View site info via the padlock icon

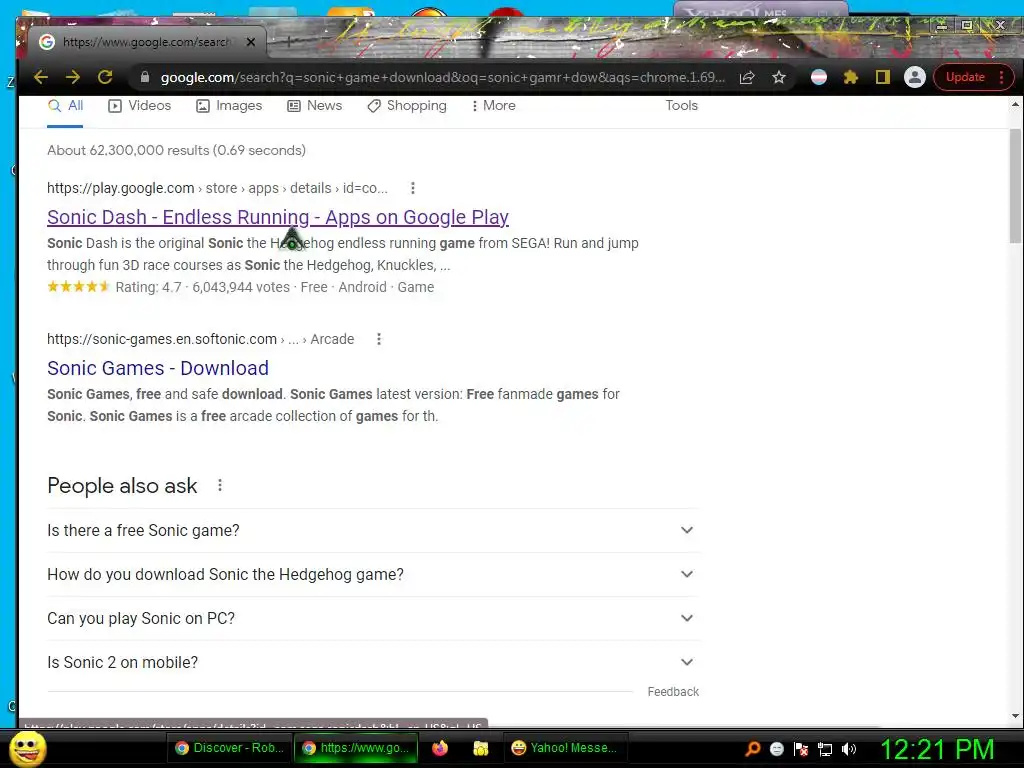(145, 77)
